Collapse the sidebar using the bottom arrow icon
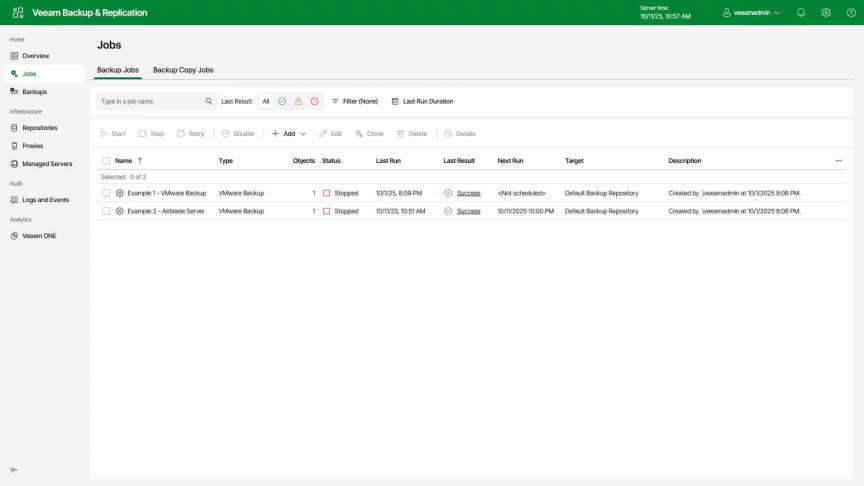864x486 pixels. coord(14,469)
